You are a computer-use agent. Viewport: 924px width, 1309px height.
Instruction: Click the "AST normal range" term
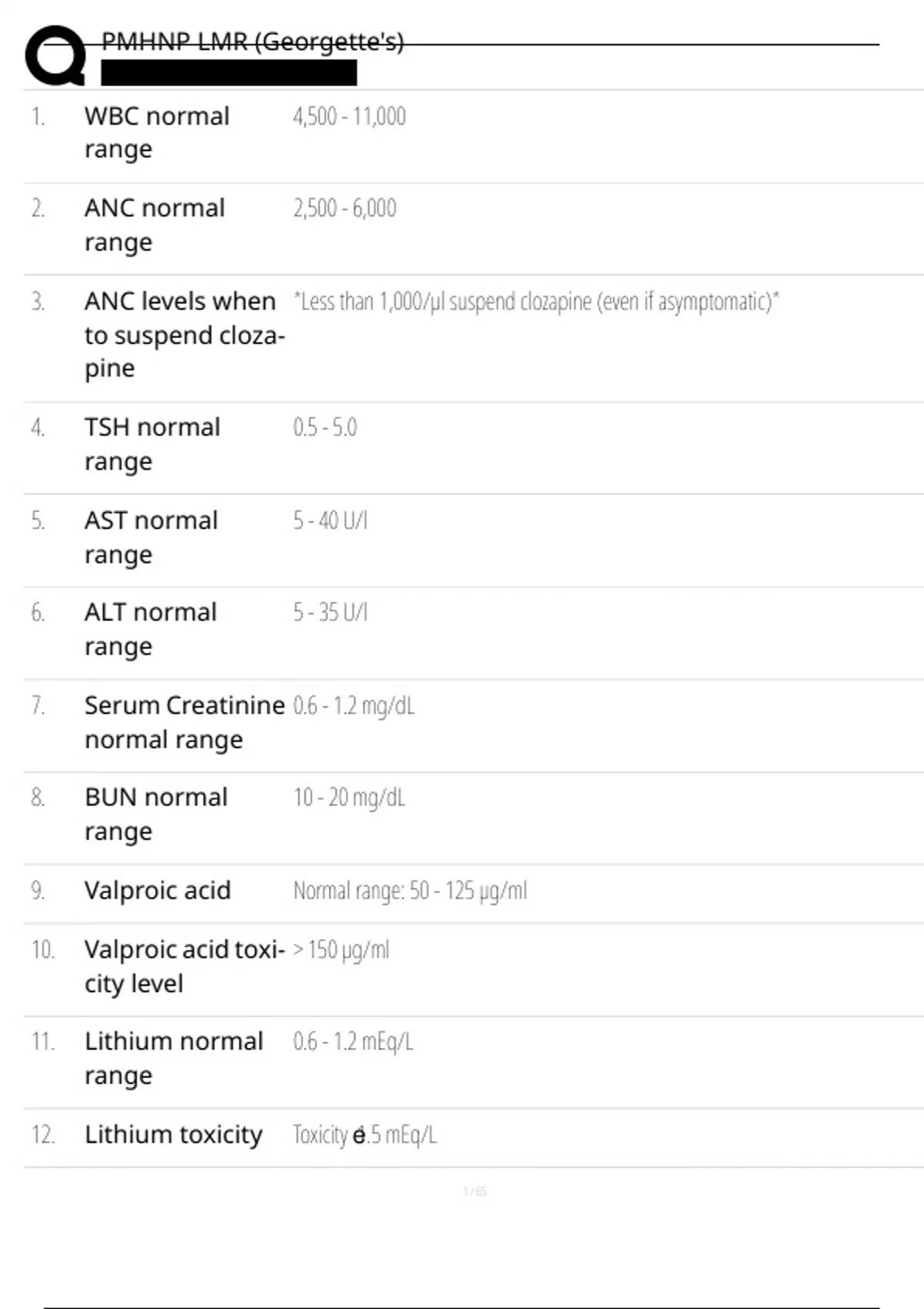click(152, 537)
